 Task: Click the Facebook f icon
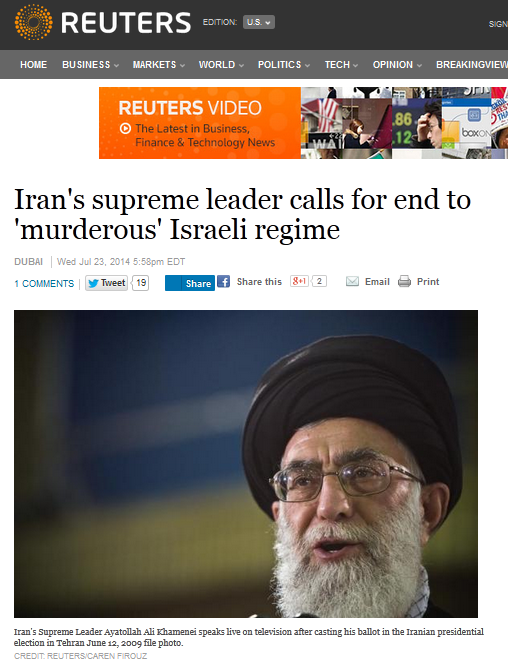pyautogui.click(x=223, y=282)
